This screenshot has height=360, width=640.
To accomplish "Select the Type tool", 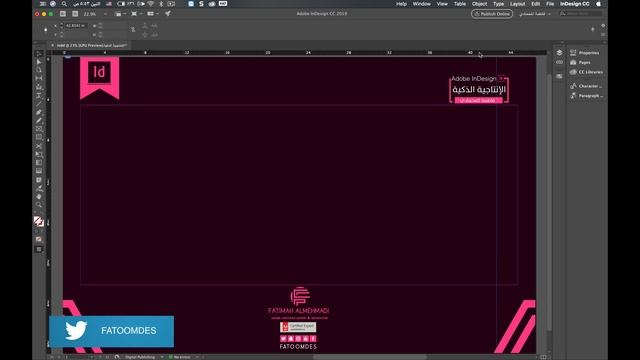I will point(39,96).
